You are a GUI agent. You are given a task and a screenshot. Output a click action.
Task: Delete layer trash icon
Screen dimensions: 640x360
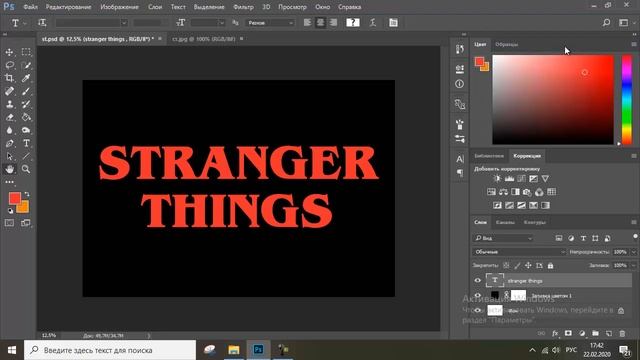click(622, 333)
